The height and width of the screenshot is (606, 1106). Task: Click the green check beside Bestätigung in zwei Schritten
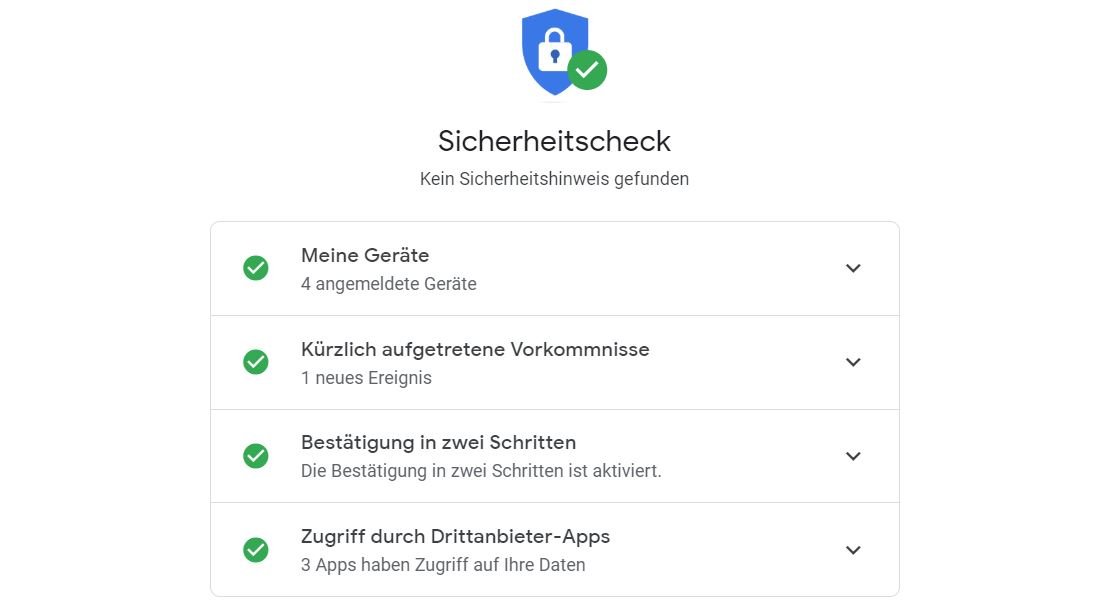[x=256, y=456]
